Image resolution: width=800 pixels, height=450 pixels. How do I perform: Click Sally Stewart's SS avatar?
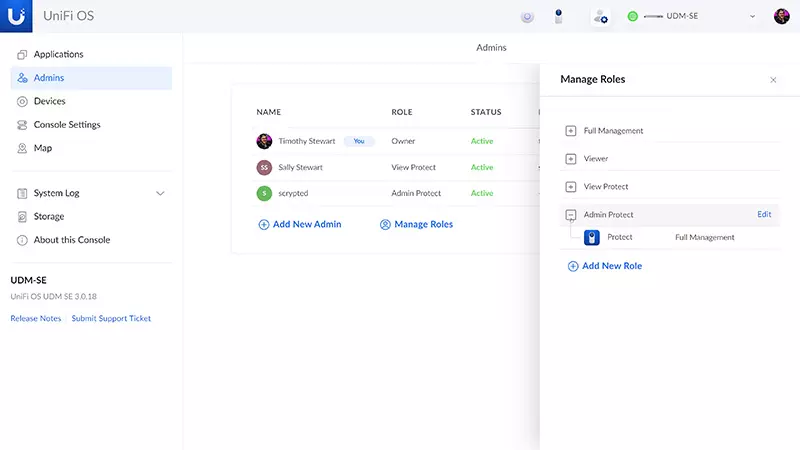click(264, 167)
